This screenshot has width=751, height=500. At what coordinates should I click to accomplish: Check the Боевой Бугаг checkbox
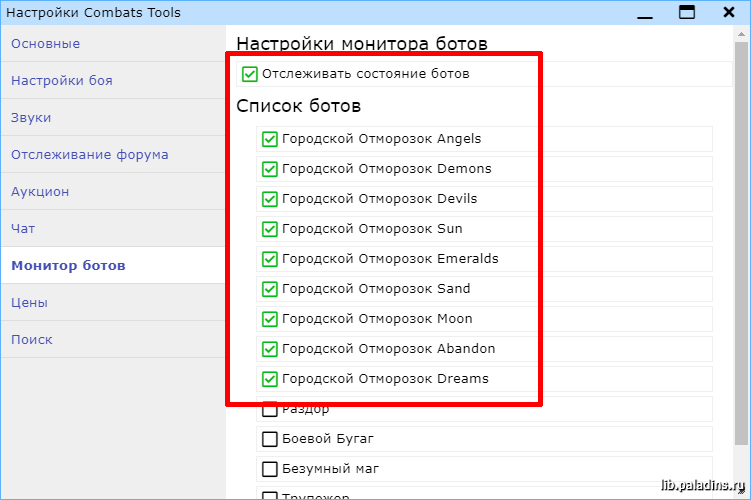pyautogui.click(x=269, y=439)
